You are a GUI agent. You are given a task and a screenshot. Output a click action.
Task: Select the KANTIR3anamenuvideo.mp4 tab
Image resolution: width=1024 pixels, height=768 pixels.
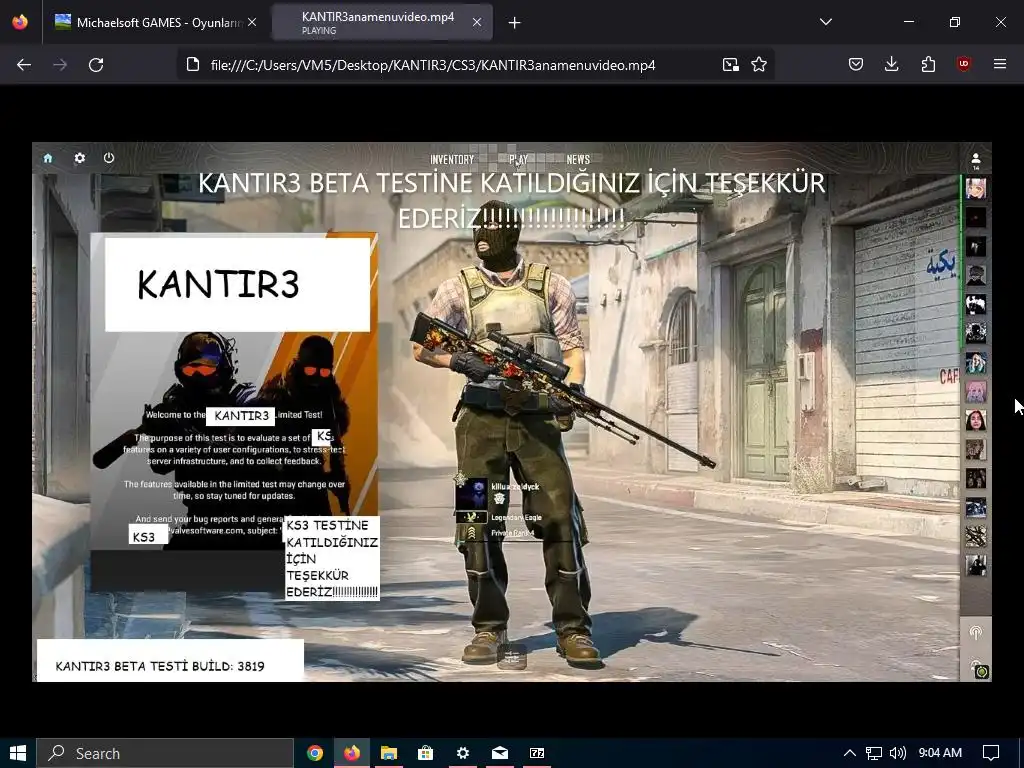tap(381, 22)
